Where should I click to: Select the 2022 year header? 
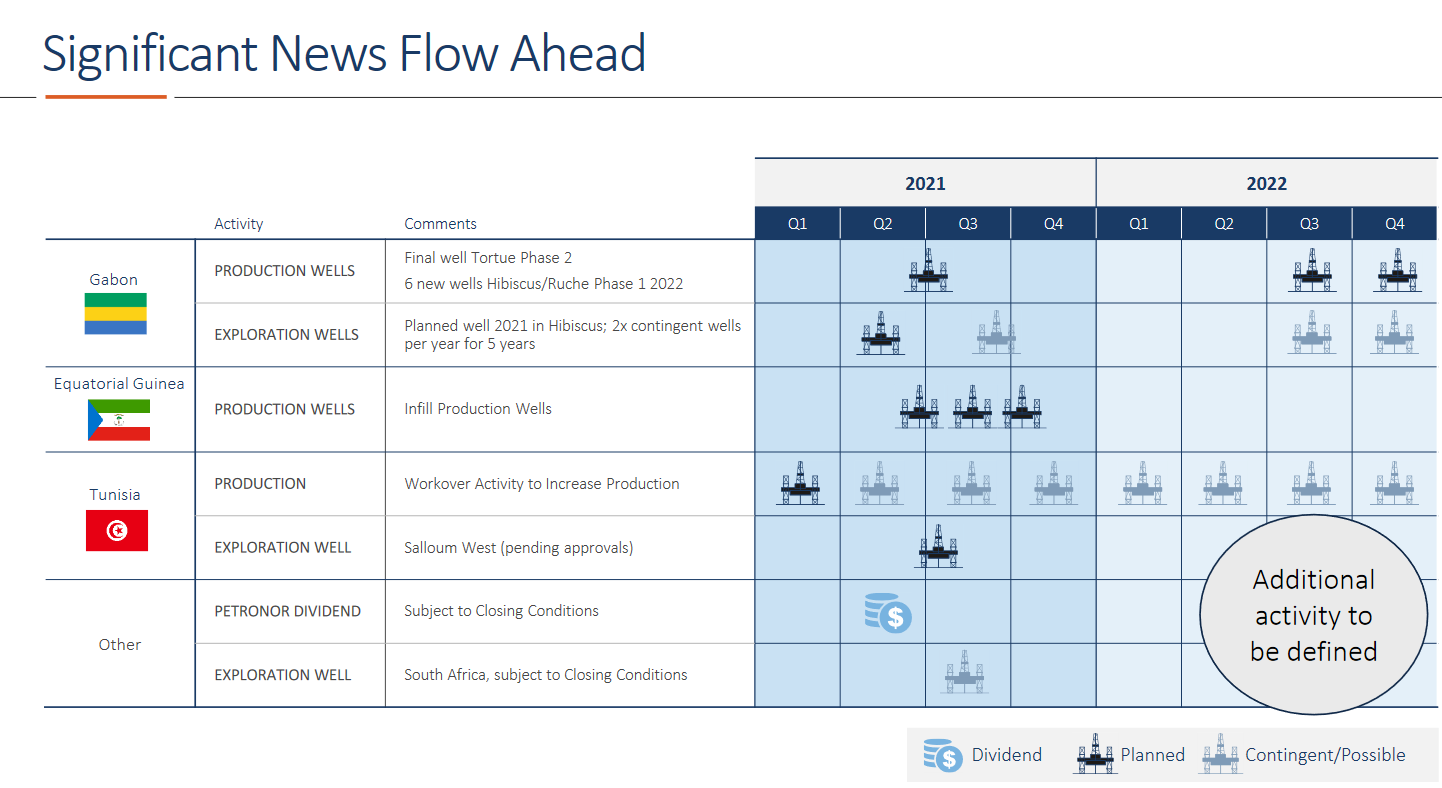point(1266,183)
